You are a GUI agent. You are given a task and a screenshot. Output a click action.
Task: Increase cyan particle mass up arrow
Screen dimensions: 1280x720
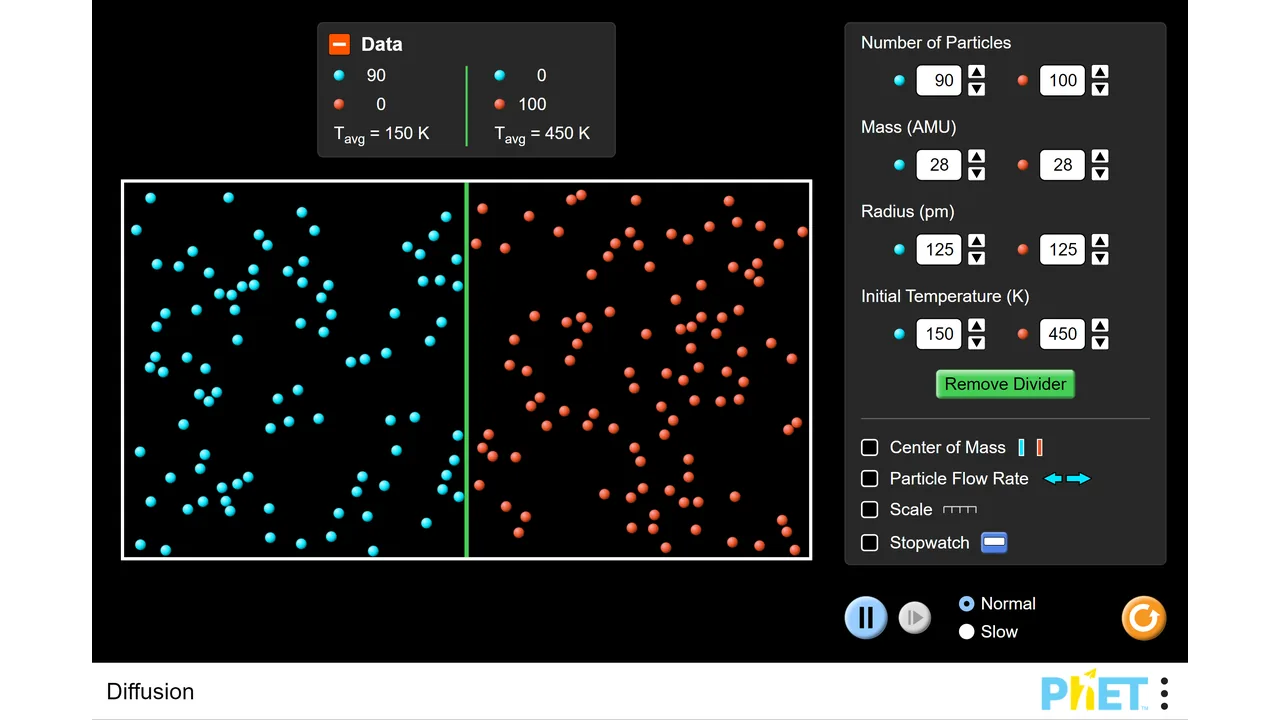[x=977, y=156]
